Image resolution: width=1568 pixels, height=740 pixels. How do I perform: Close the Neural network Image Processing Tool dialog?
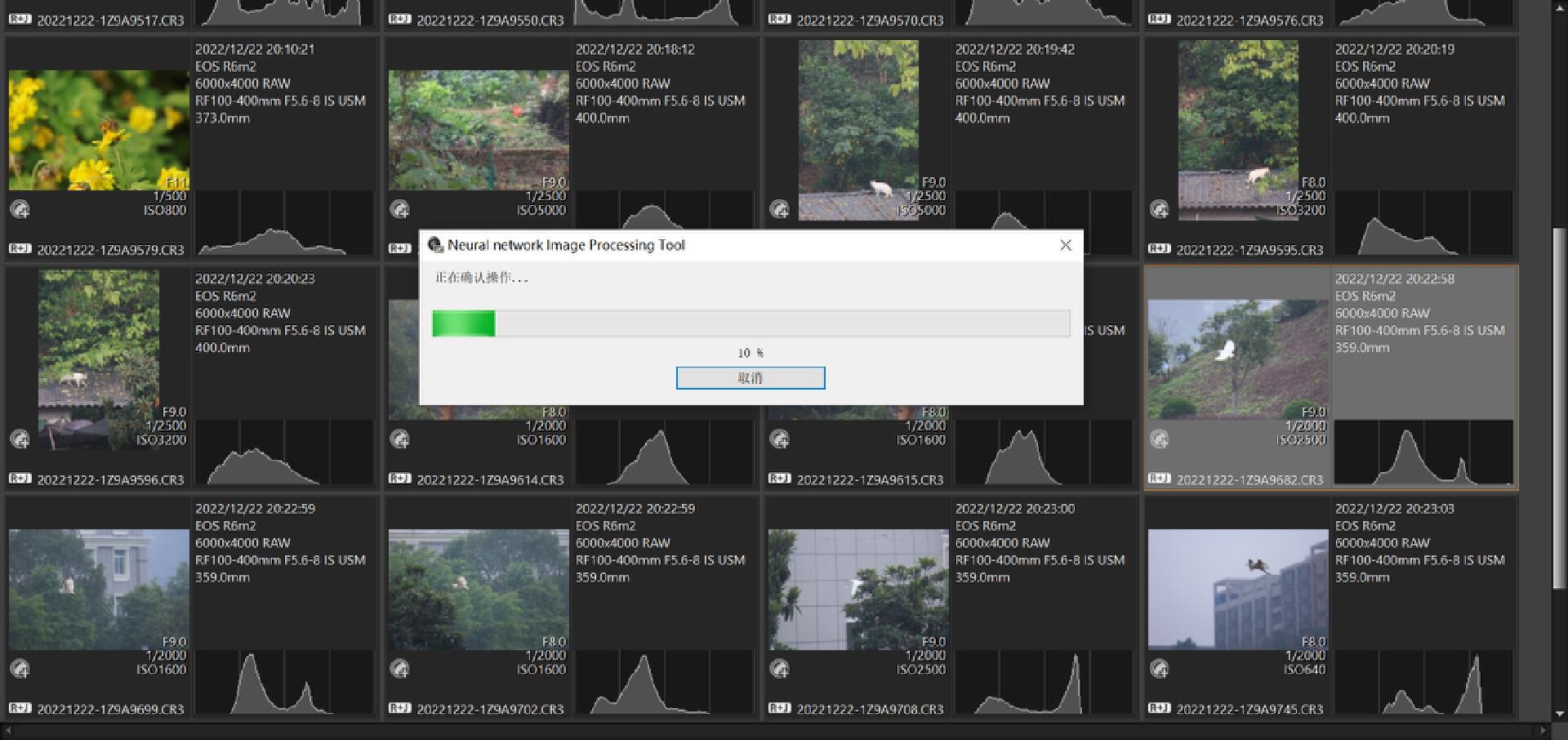[x=1065, y=245]
